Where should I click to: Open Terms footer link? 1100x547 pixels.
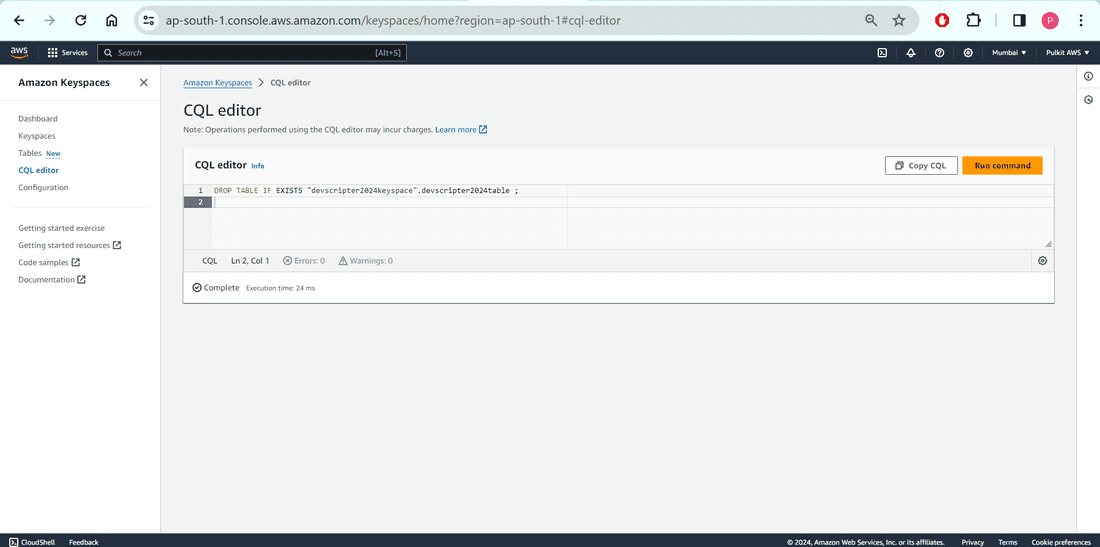tap(1007, 542)
